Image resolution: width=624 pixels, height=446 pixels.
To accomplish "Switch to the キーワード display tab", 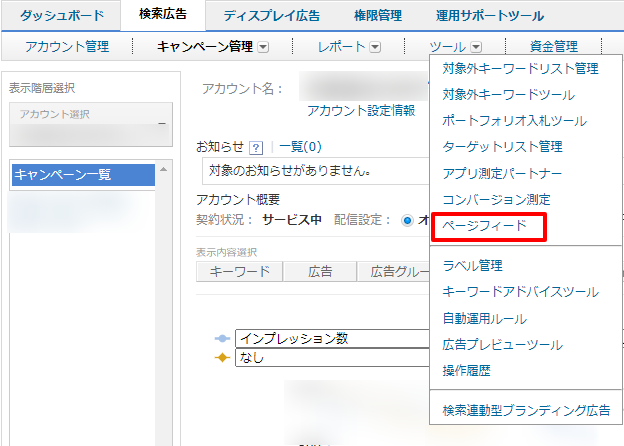I will tap(240, 271).
